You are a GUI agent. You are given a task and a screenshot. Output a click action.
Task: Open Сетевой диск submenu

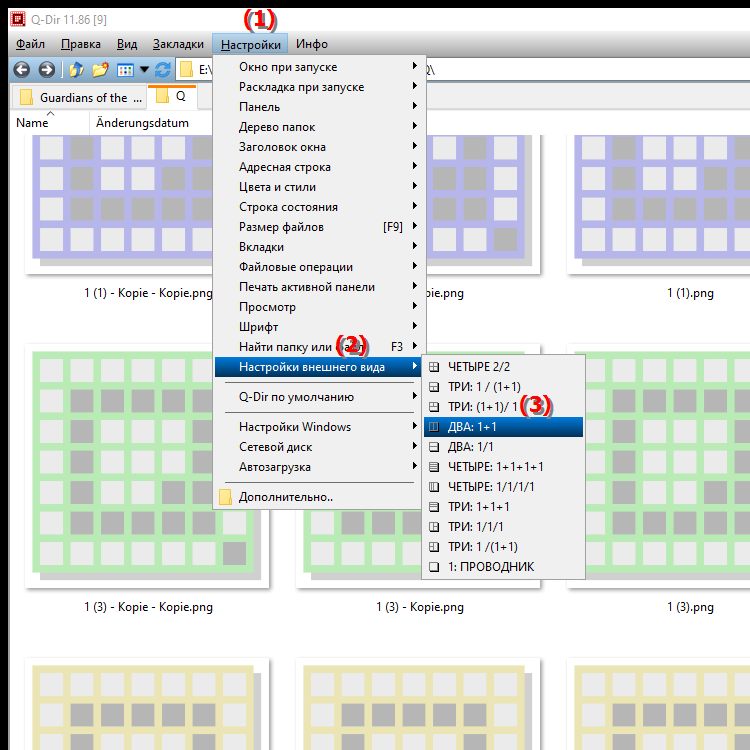click(x=319, y=447)
